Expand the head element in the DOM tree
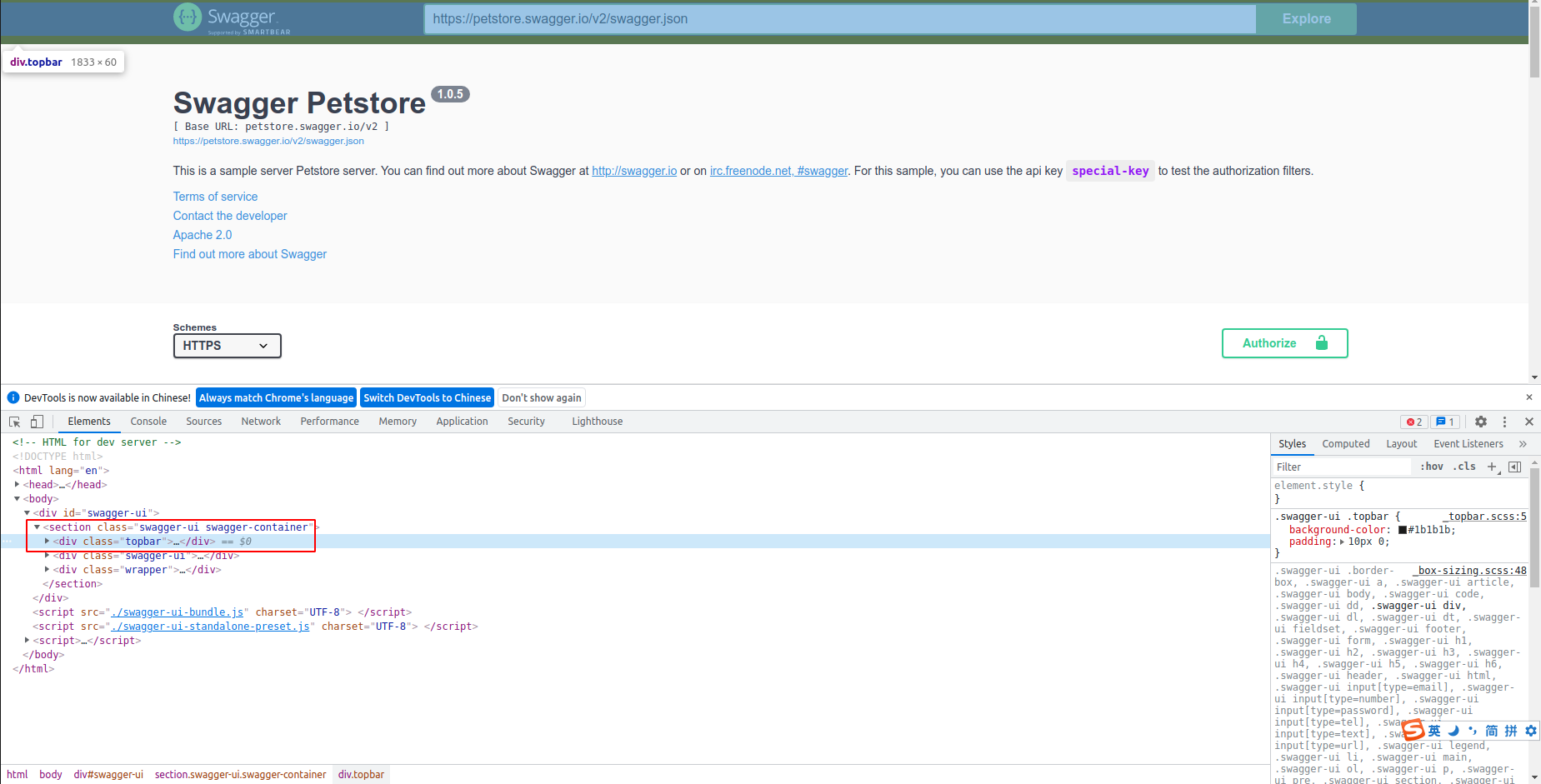 17,484
